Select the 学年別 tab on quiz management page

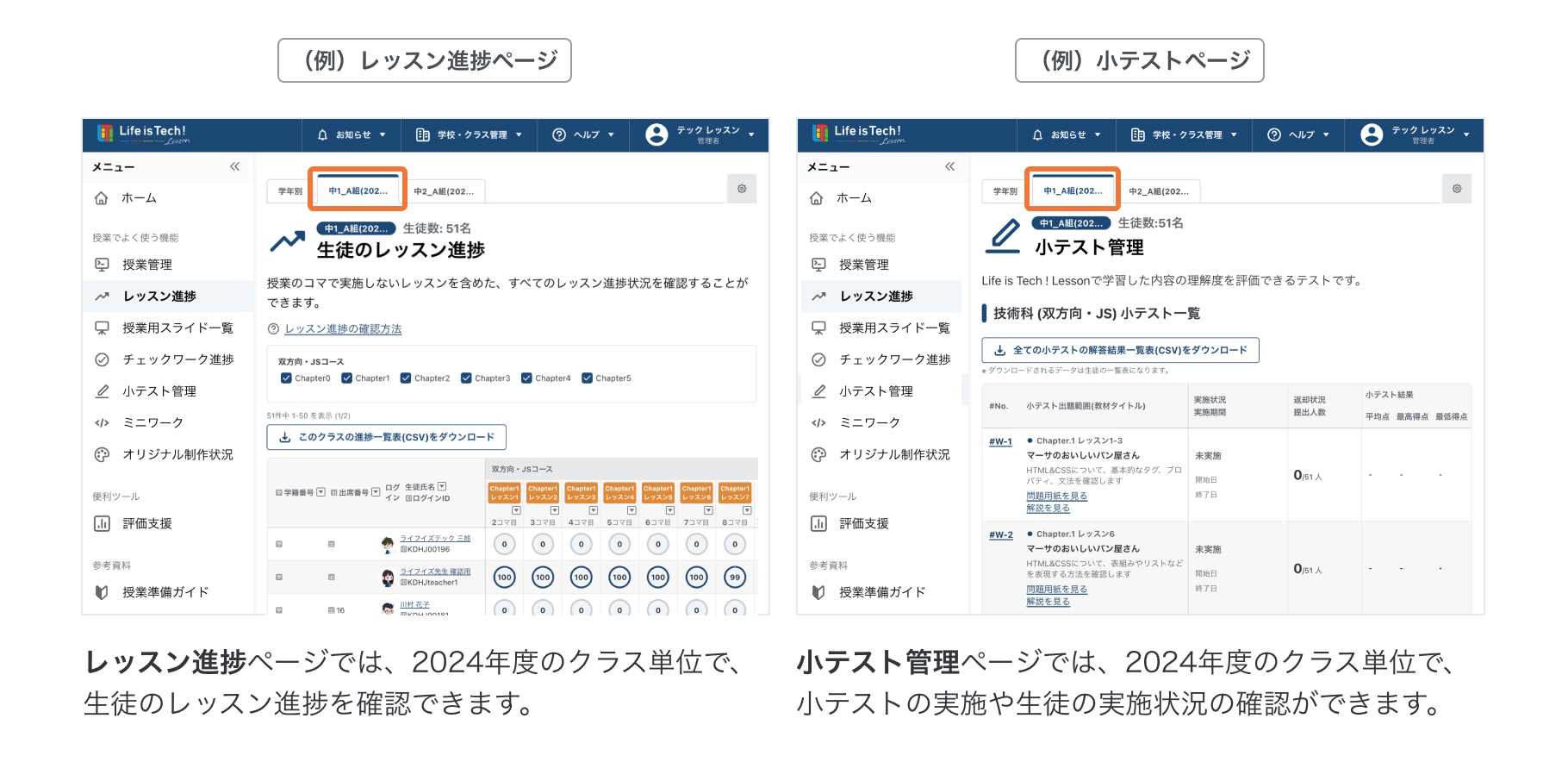(x=1005, y=191)
